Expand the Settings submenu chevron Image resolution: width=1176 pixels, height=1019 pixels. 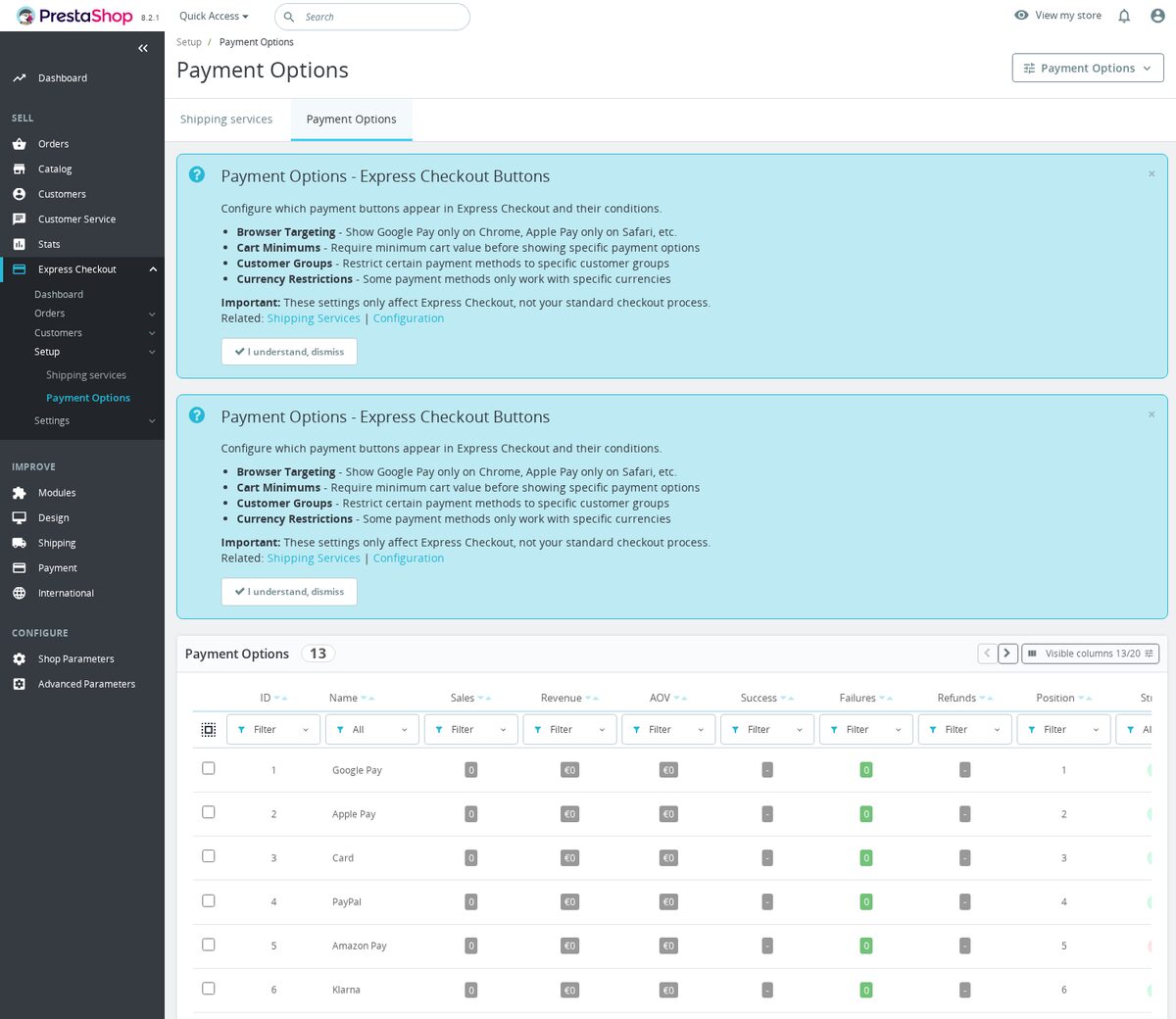[152, 421]
